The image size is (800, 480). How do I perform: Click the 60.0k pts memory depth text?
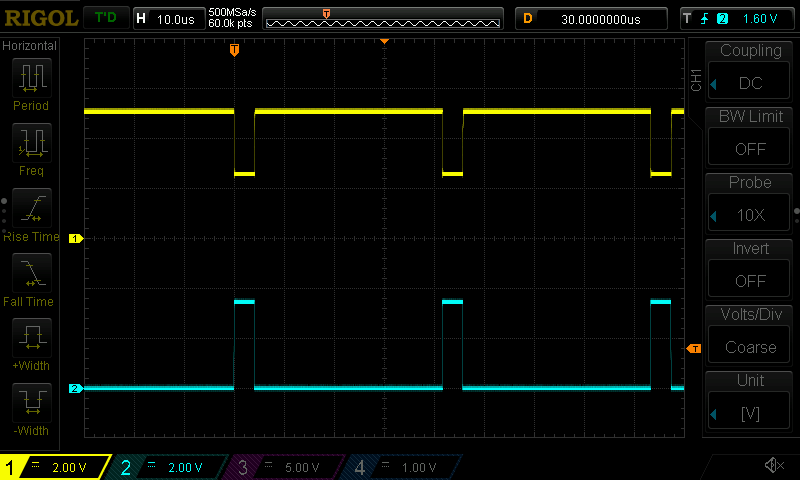[230, 23]
